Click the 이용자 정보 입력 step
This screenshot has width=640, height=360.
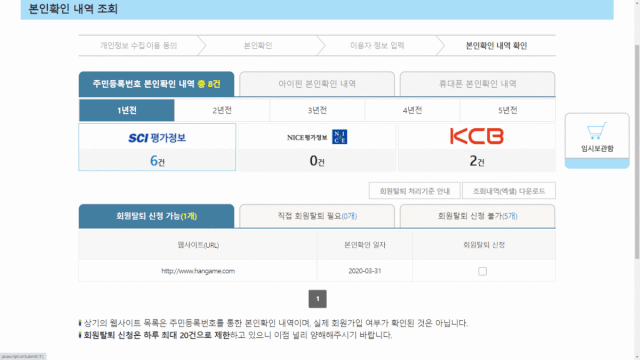pos(377,46)
